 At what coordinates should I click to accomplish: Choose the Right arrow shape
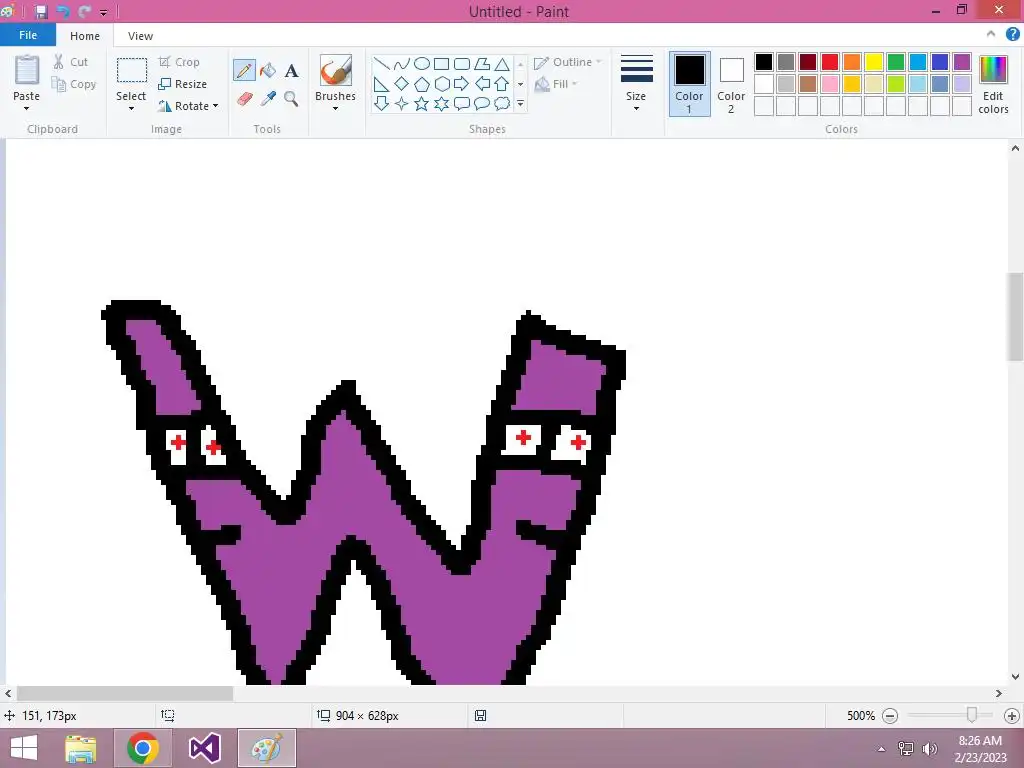[x=462, y=84]
